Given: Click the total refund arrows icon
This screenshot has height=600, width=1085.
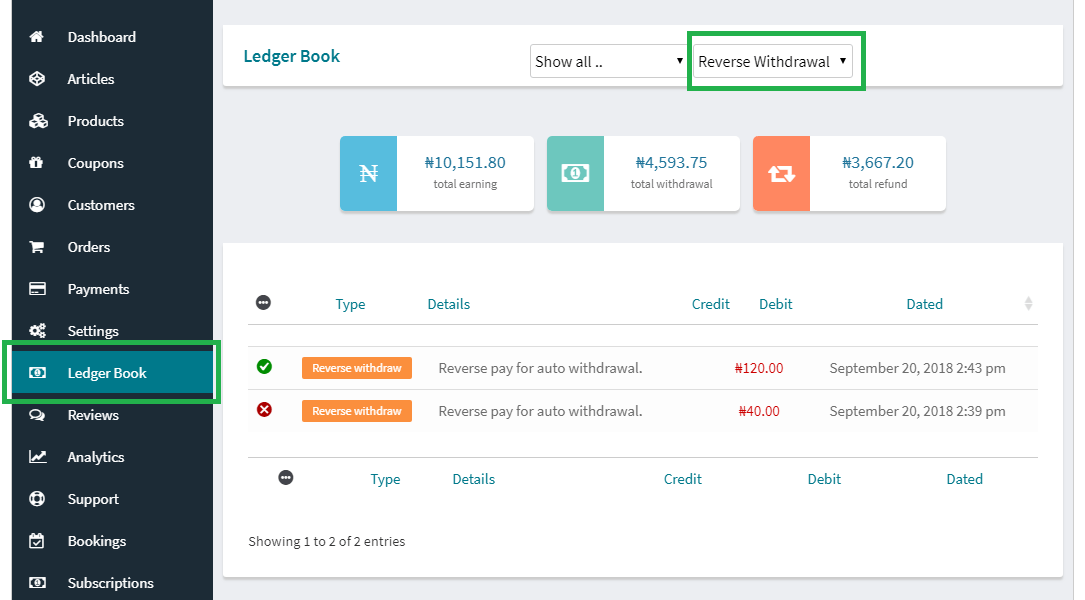Looking at the screenshot, I should point(781,173).
